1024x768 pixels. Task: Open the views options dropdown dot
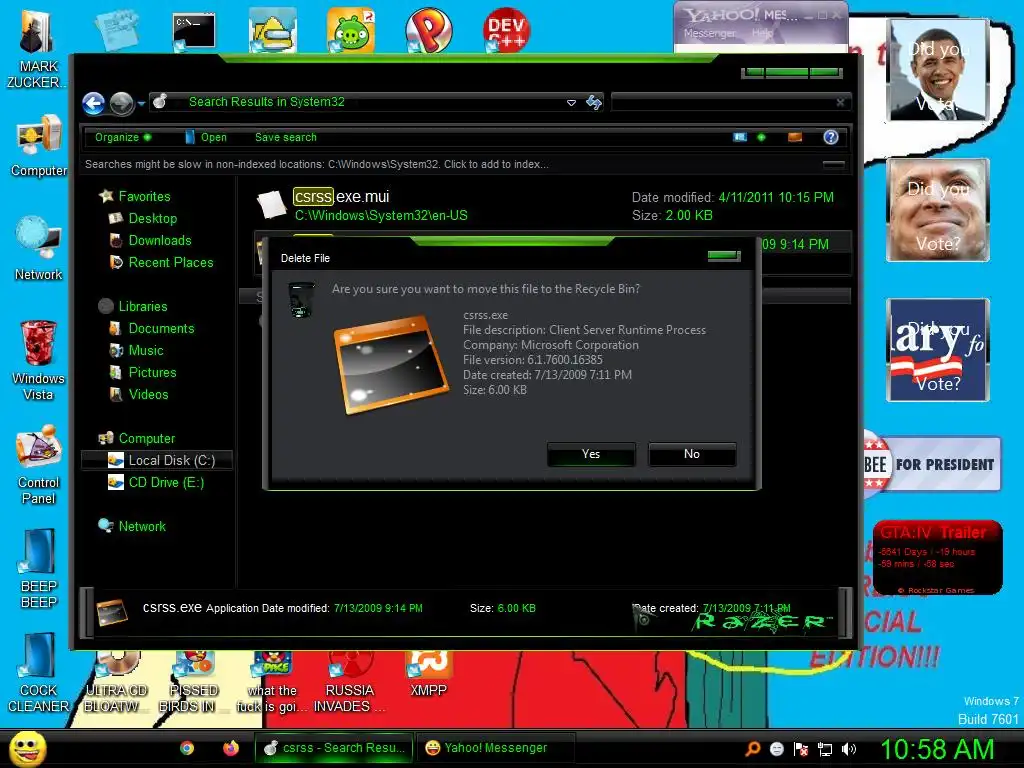coord(761,137)
